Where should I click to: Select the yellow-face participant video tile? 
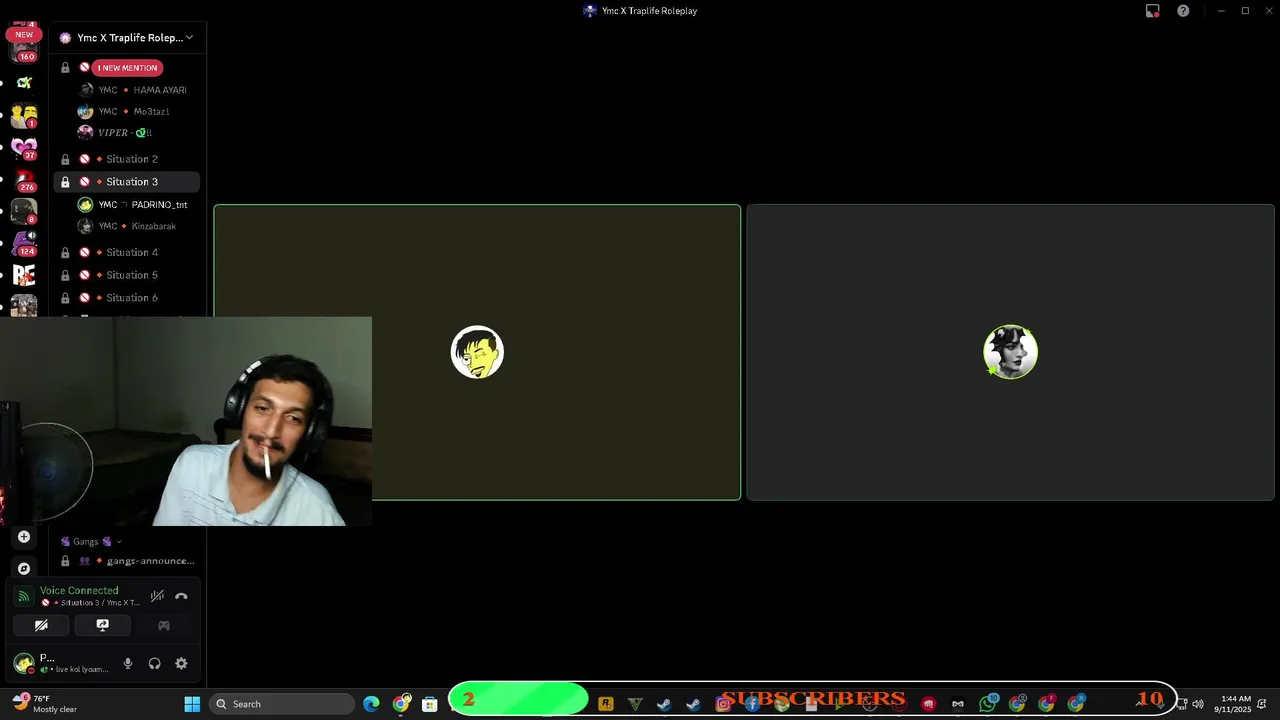point(477,352)
